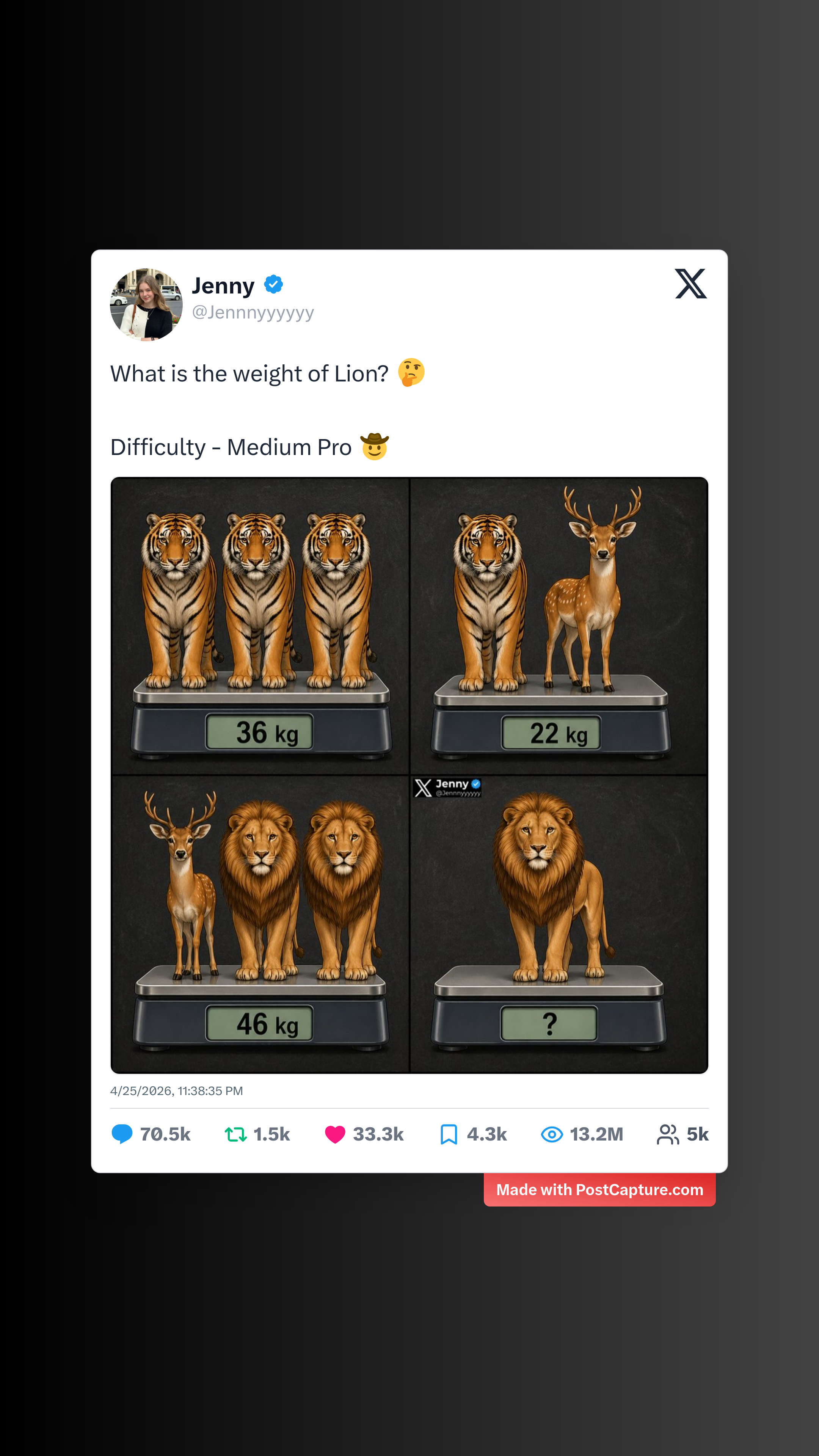Click the display name Jenny
Viewport: 819px width, 1456px height.
pos(223,286)
